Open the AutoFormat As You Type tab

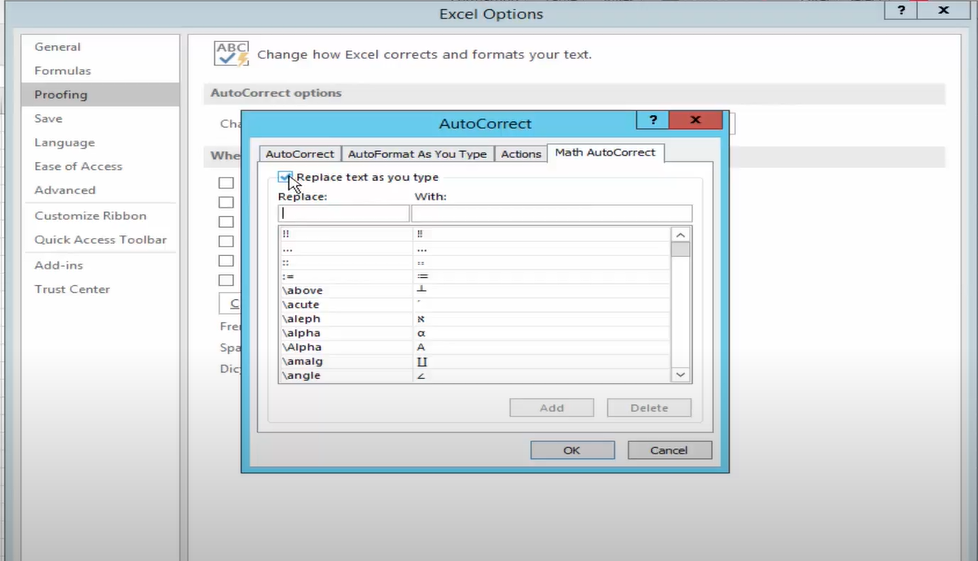417,154
